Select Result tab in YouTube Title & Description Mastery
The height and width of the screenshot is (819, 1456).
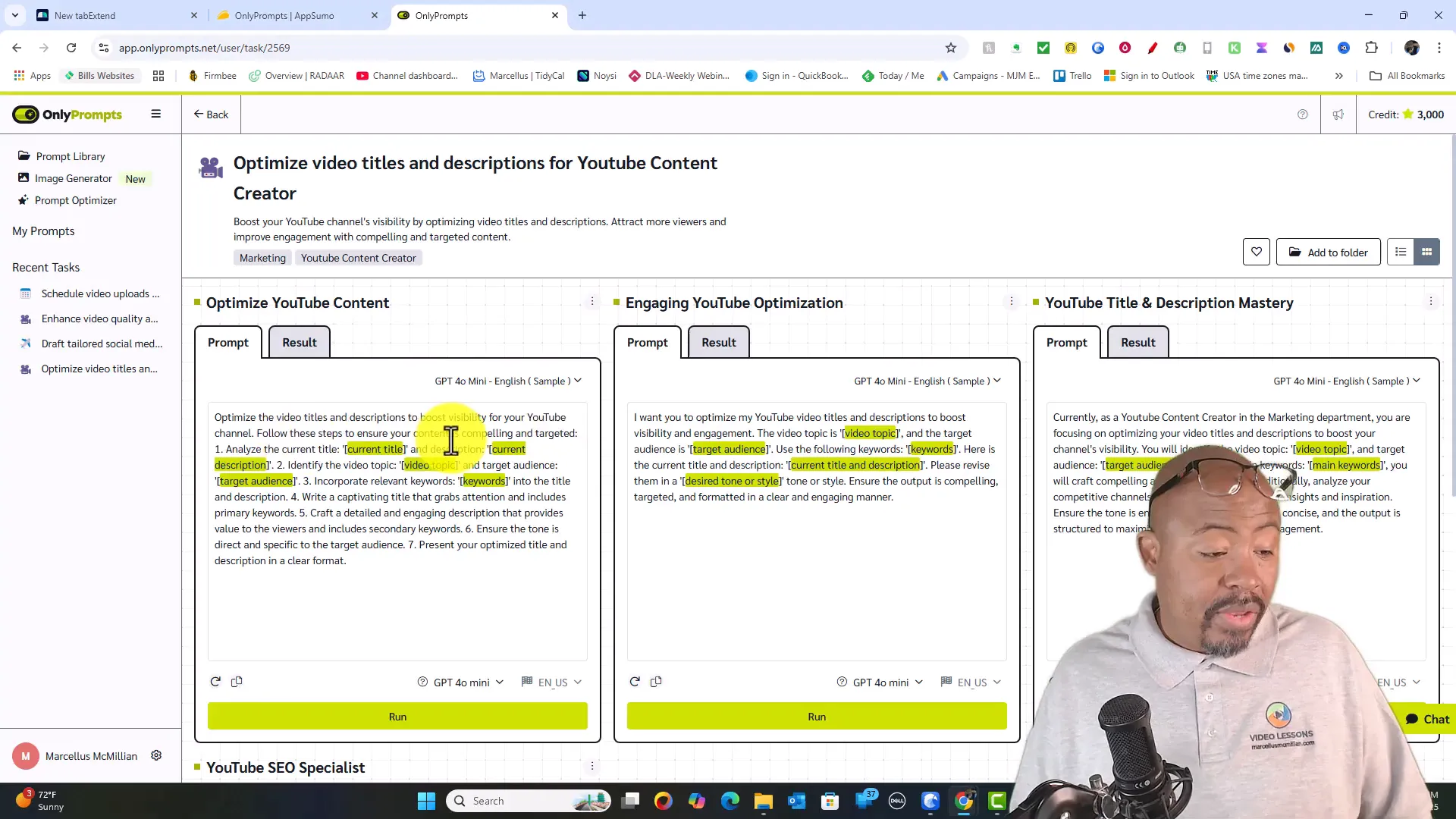(1138, 343)
